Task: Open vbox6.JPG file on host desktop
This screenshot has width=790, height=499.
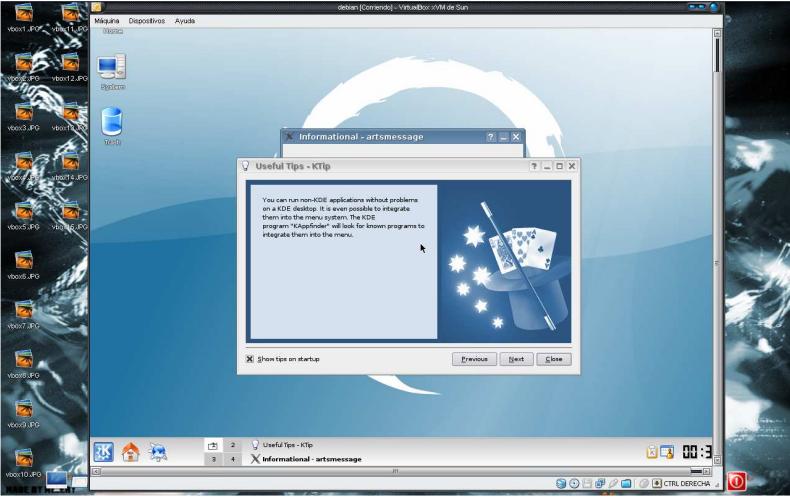Action: (x=23, y=262)
